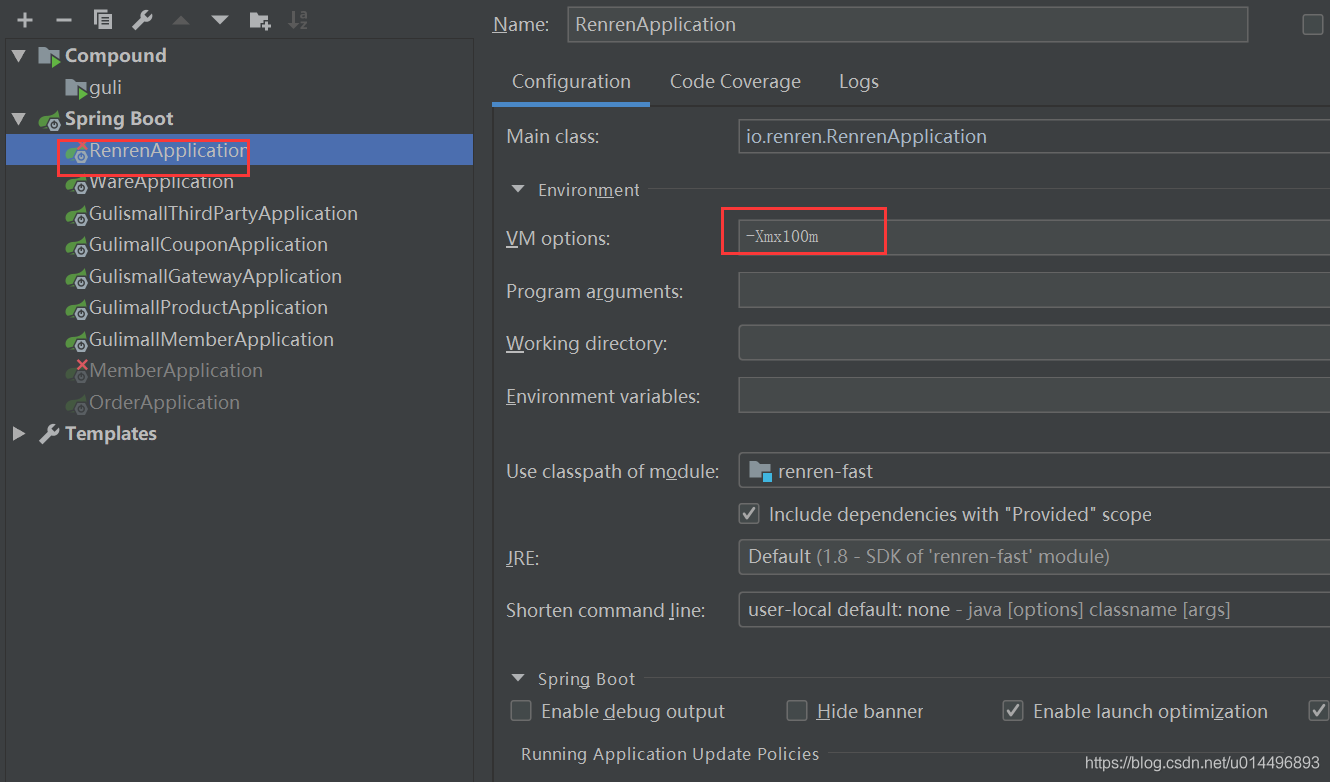Check the Hide banner option
The image size is (1330, 782).
pyautogui.click(x=796, y=711)
